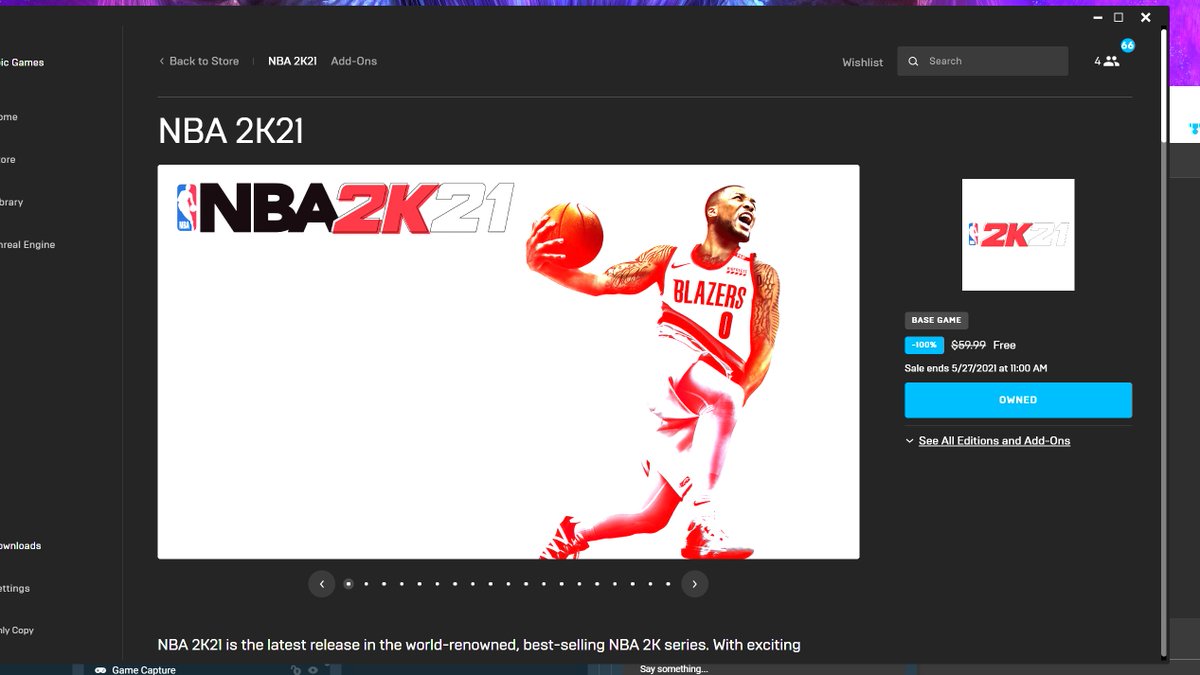Image resolution: width=1200 pixels, height=675 pixels.
Task: Switch to the Add-Ons tab
Action: point(354,61)
